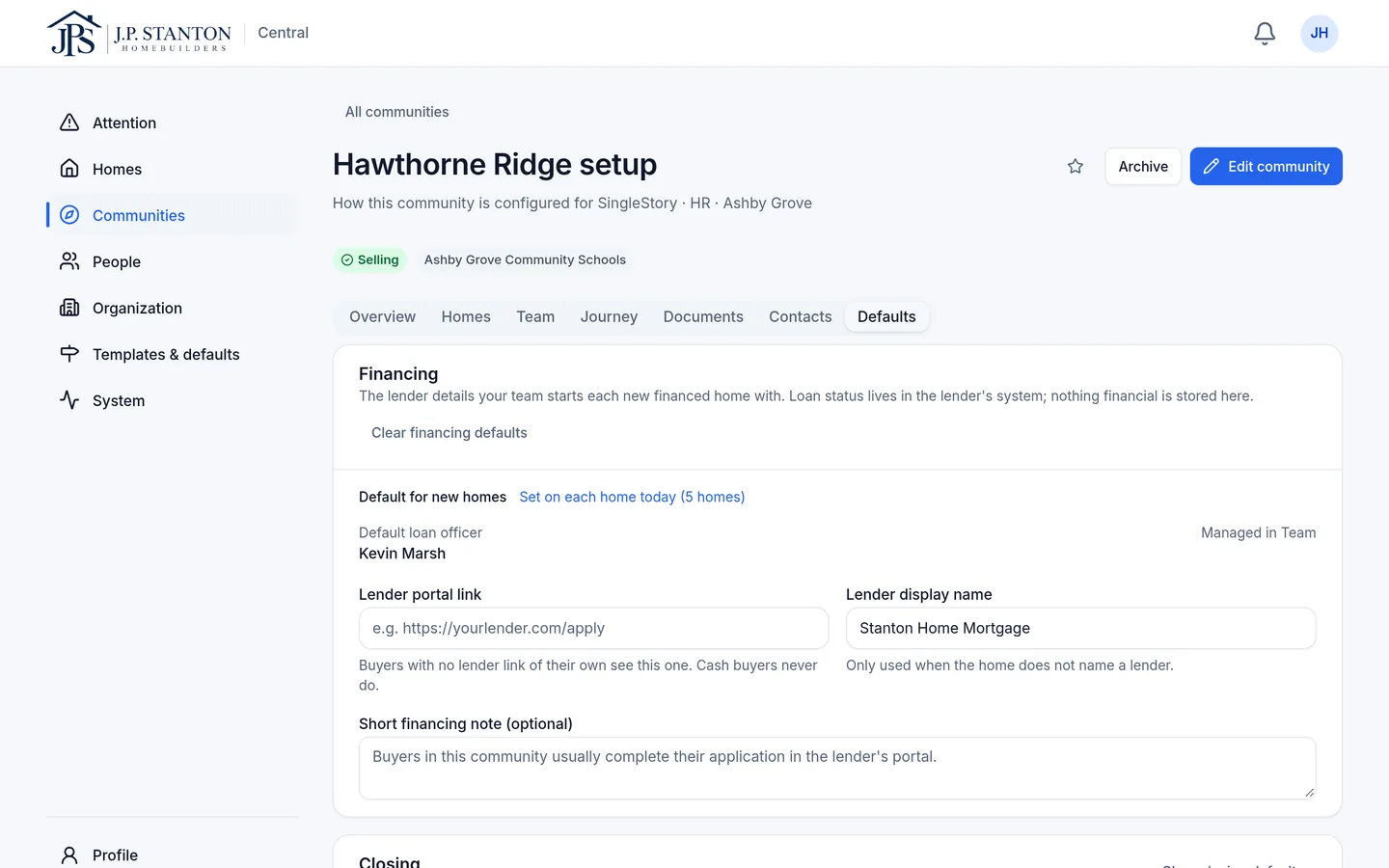Open the Journey tab
Image resolution: width=1389 pixels, height=868 pixels.
click(x=609, y=317)
